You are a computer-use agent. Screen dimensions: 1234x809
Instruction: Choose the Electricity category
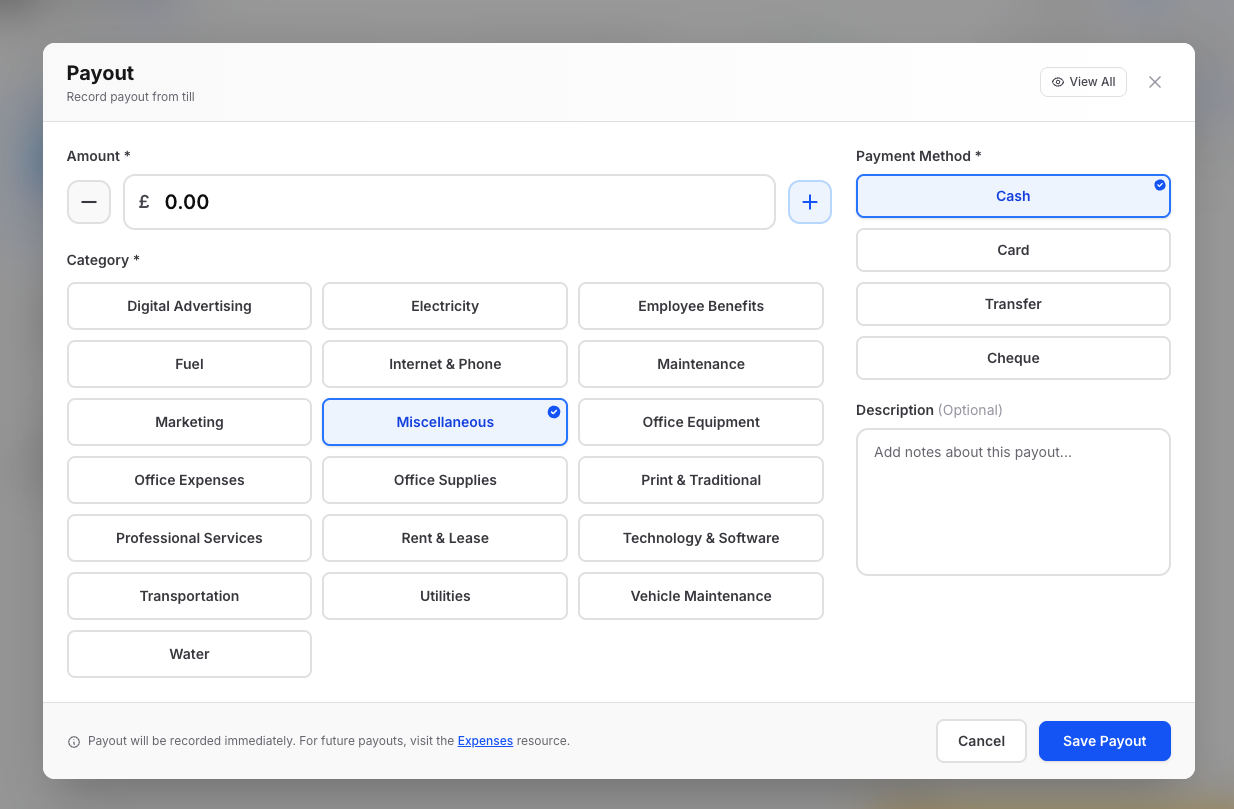pyautogui.click(x=445, y=306)
